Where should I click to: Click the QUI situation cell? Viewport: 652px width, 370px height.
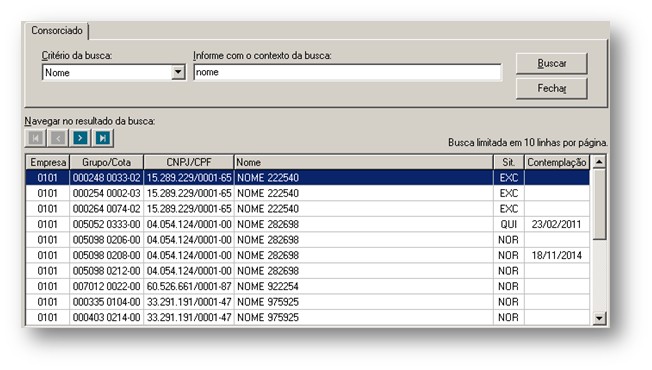(x=509, y=224)
